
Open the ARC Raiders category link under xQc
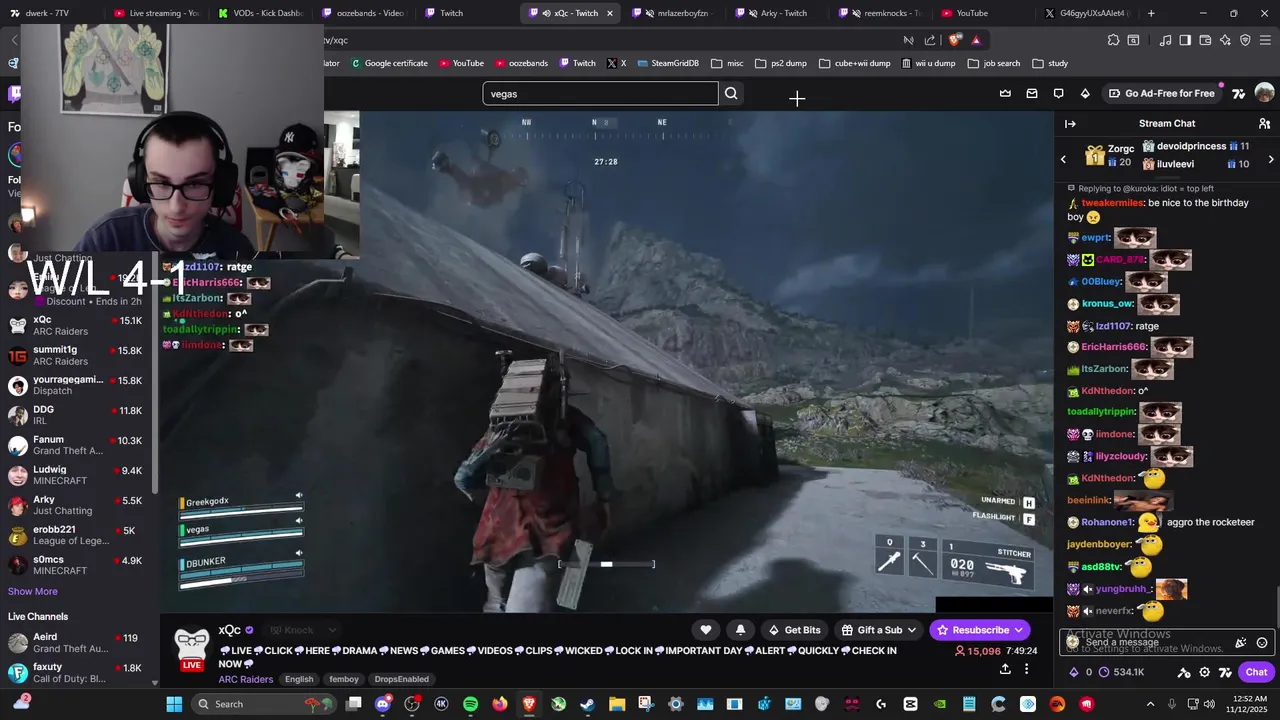[x=246, y=679]
